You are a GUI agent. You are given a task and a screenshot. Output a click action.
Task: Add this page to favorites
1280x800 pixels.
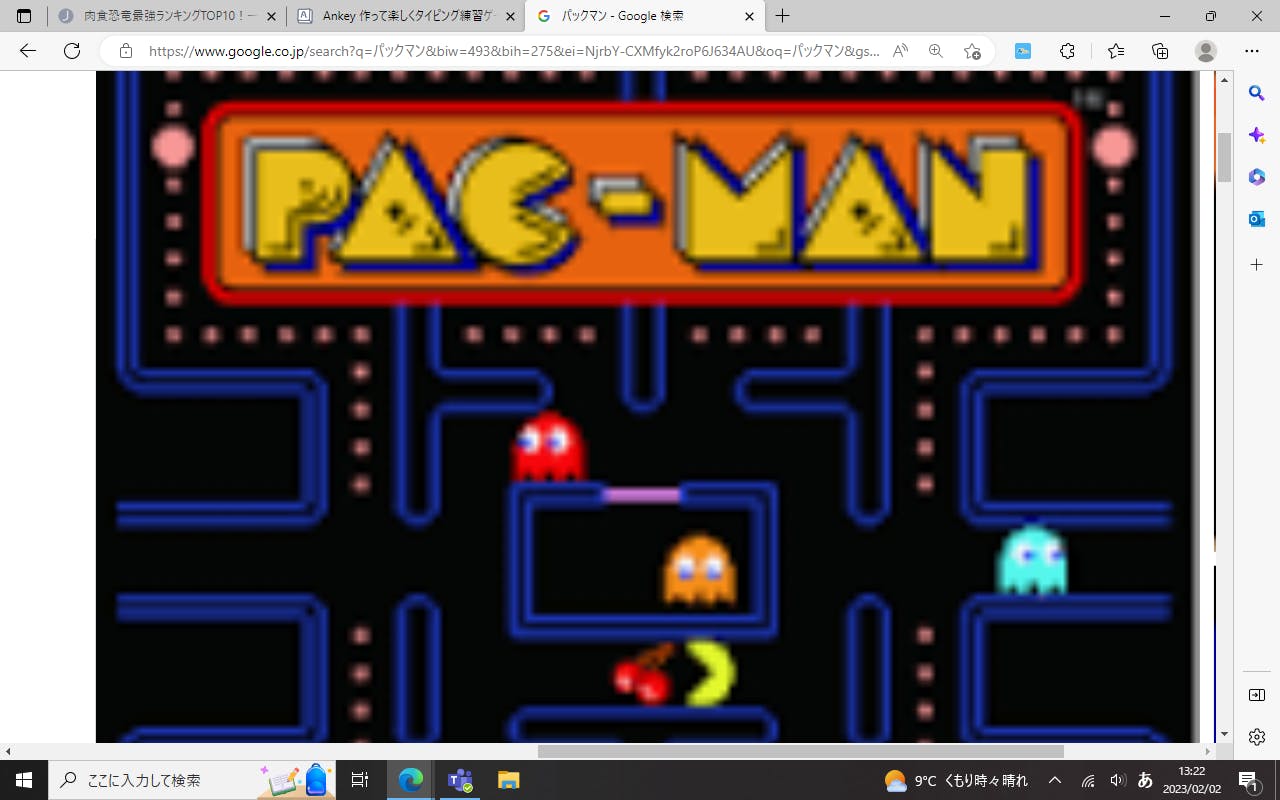coord(972,51)
